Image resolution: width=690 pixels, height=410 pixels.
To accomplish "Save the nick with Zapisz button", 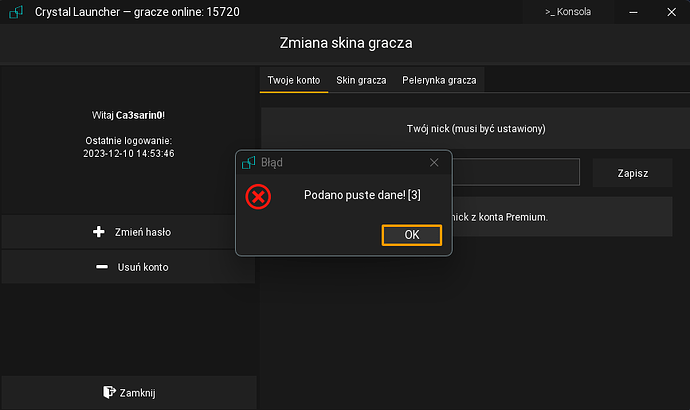I will [632, 173].
